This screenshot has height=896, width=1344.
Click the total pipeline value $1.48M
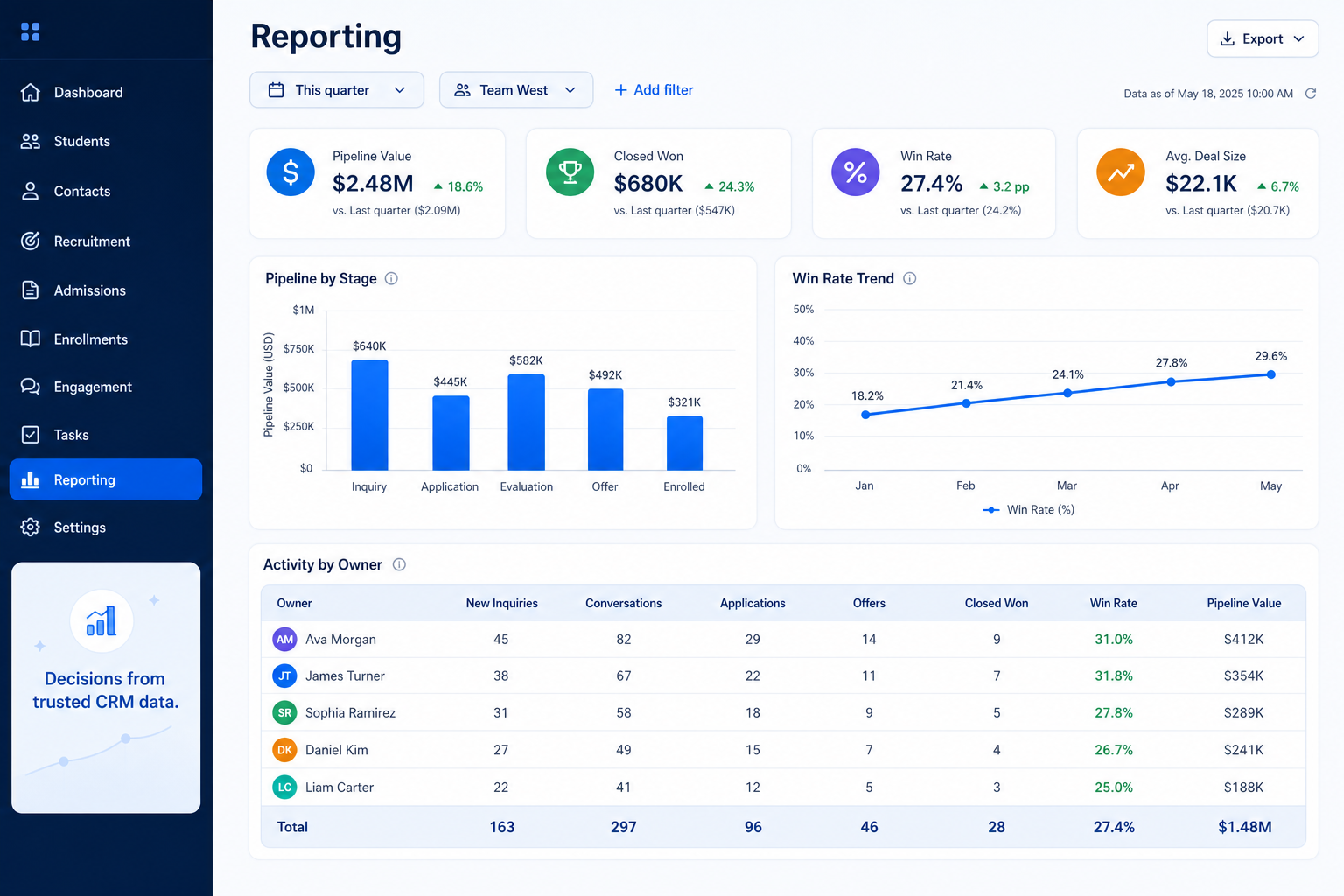pos(1244,827)
